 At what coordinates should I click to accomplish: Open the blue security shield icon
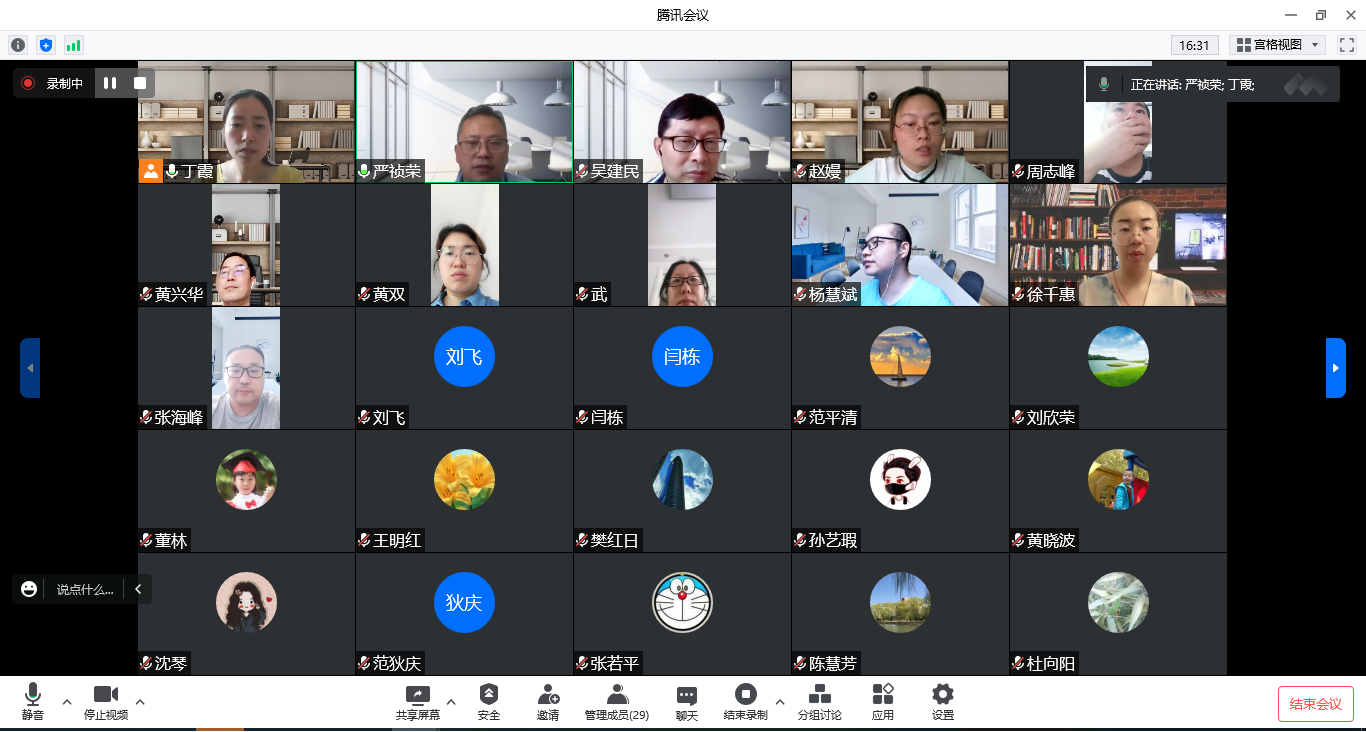point(45,45)
